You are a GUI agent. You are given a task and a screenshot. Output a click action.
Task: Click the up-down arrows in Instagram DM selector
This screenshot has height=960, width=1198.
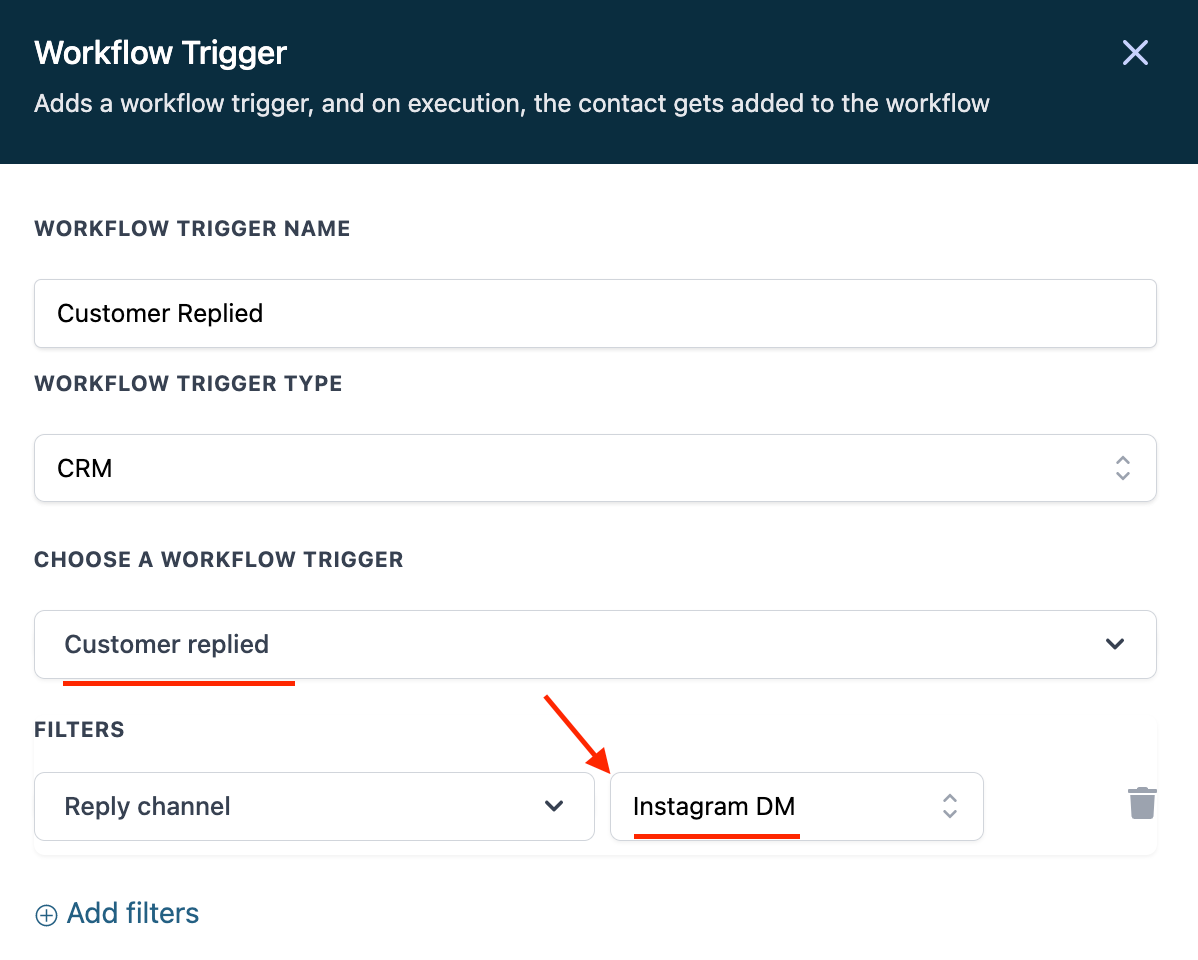click(950, 806)
